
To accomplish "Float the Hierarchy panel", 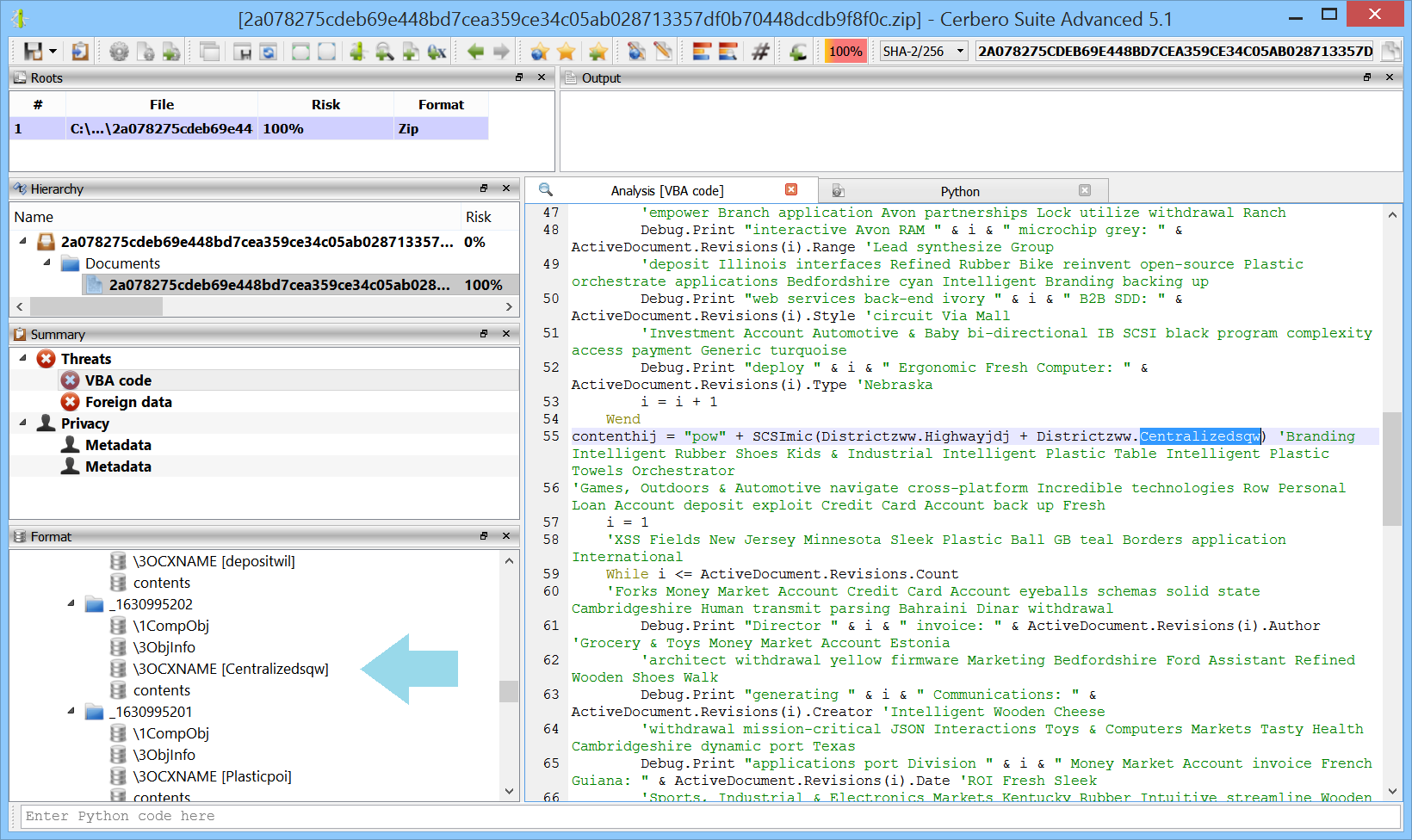I will click(x=484, y=188).
